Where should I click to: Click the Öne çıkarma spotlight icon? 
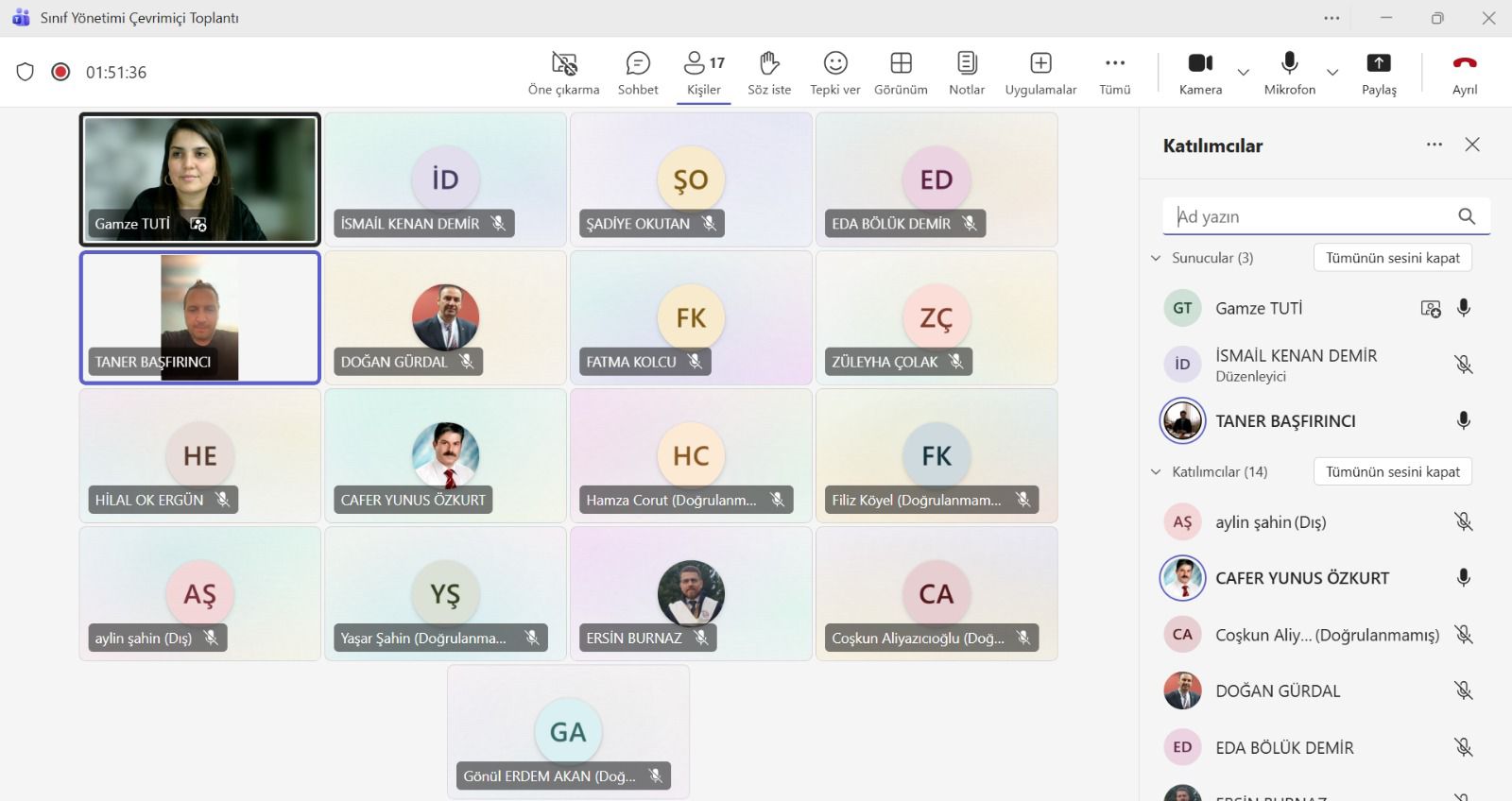[564, 64]
